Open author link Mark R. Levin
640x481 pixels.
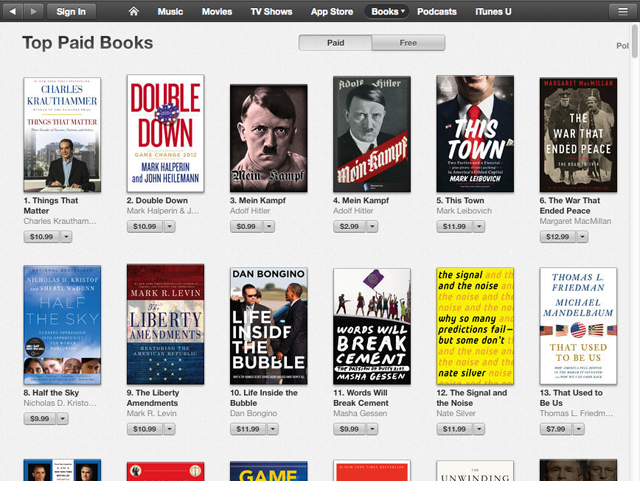pyautogui.click(x=152, y=414)
